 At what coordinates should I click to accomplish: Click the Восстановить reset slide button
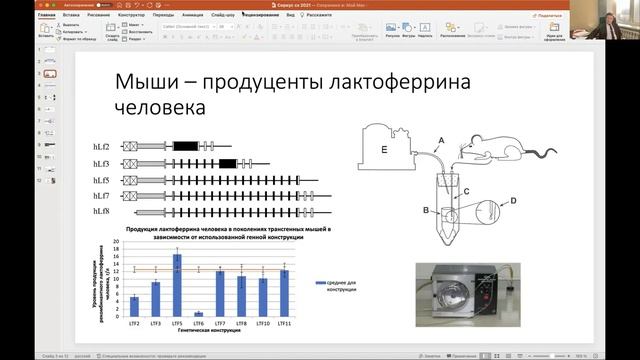(x=138, y=32)
